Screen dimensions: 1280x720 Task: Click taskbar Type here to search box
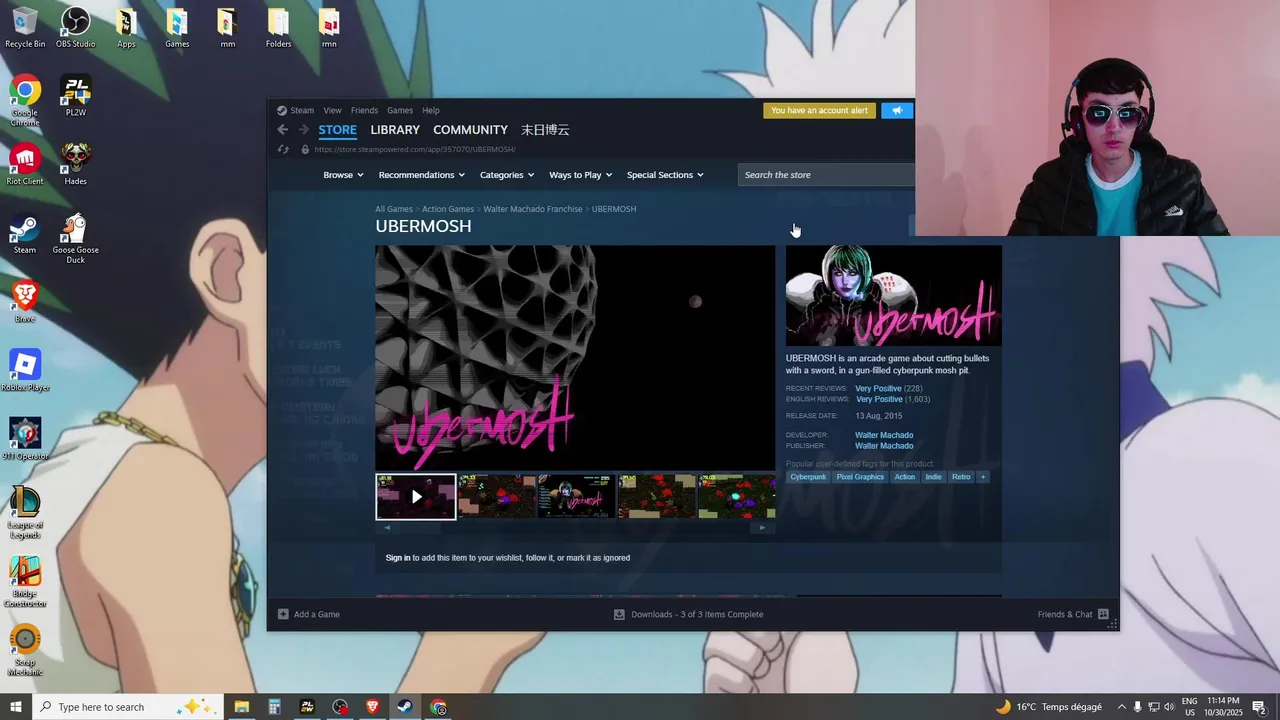coord(127,707)
